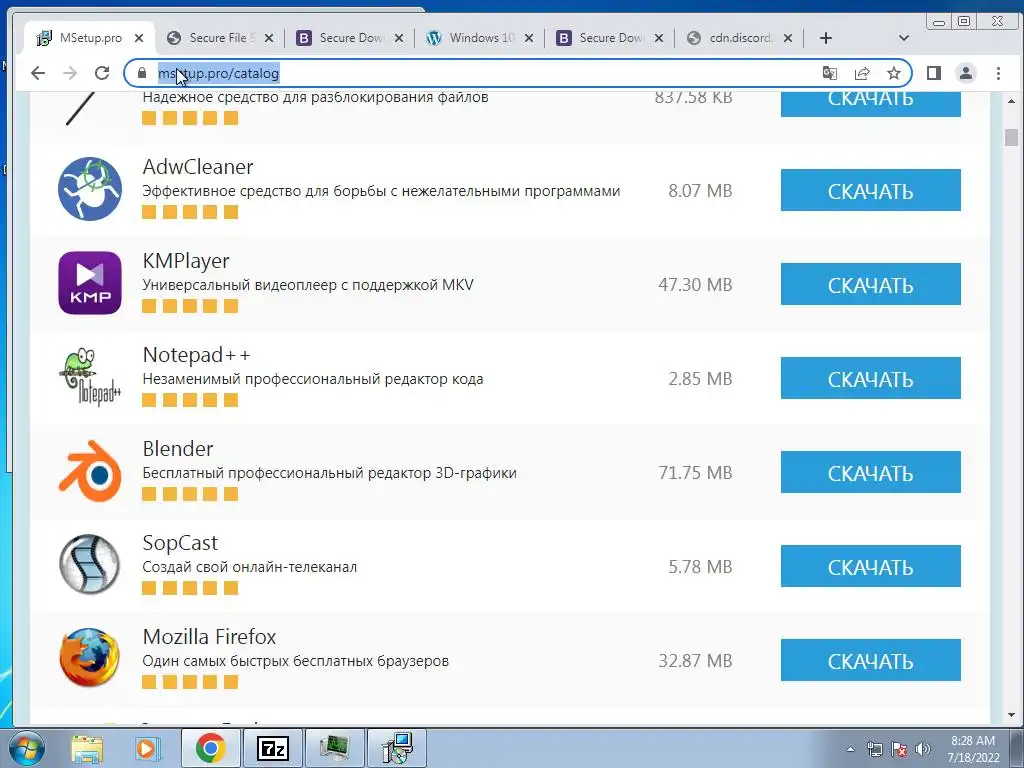Click the scrollbar up arrow
Viewport: 1024px width, 768px height.
(x=1012, y=101)
